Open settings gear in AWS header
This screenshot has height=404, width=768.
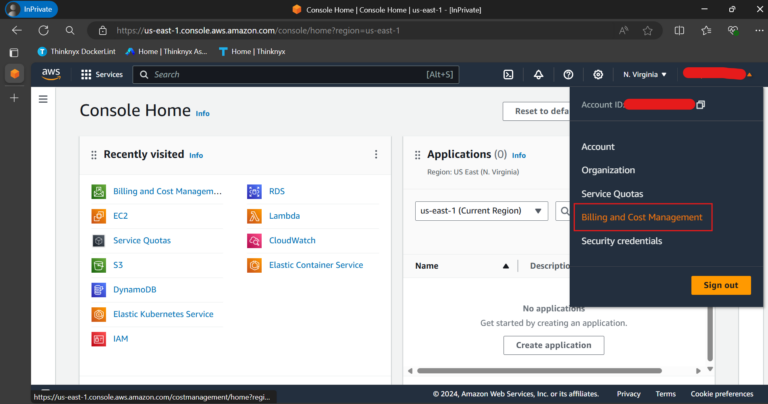(x=598, y=74)
